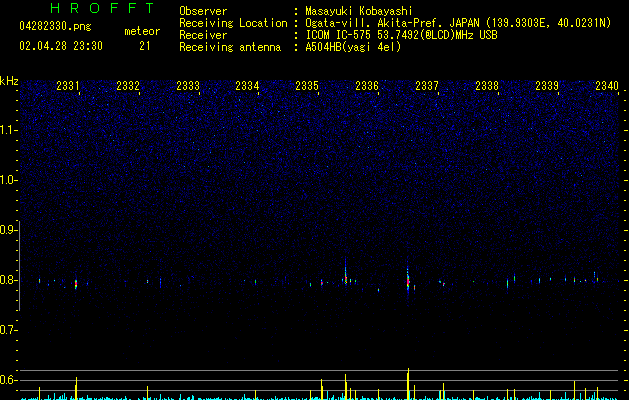Click the date stamp 02.04.28 23:30

click(61, 46)
